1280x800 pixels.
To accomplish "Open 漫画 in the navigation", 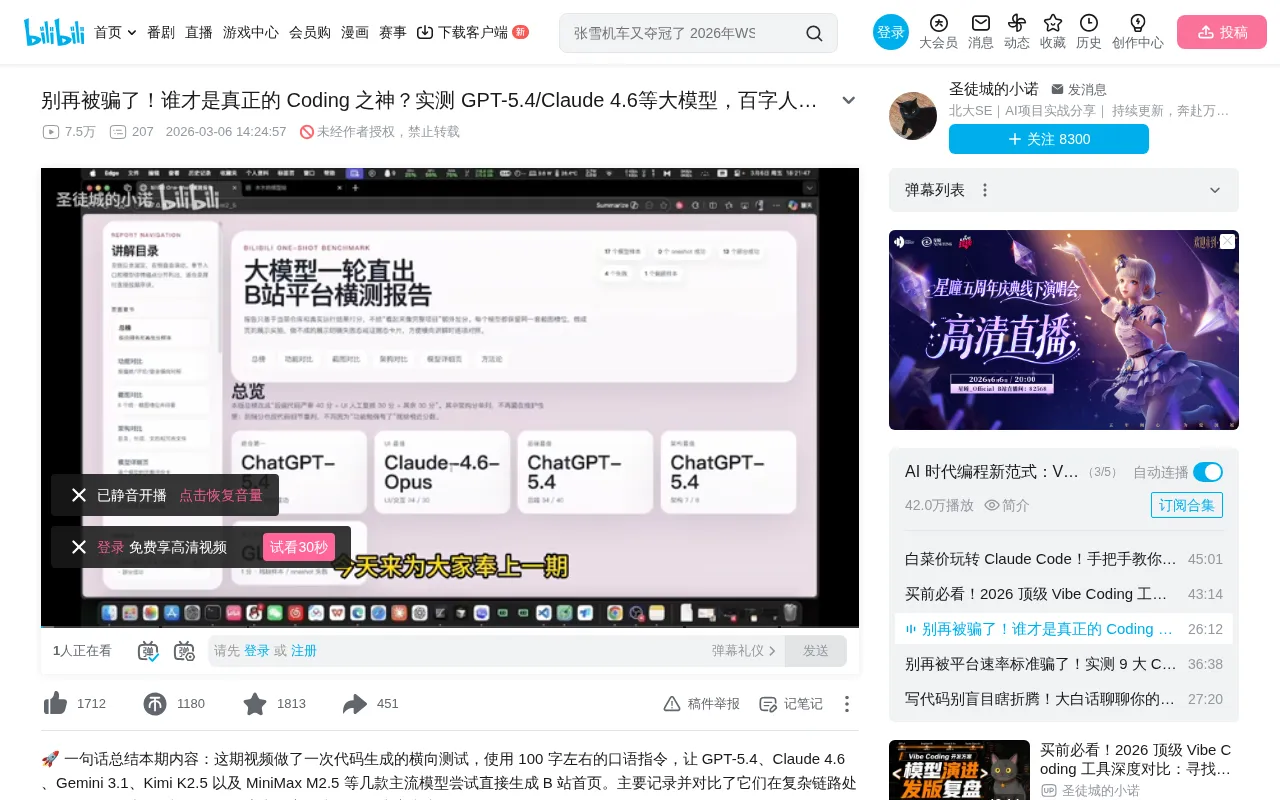I will click(355, 32).
